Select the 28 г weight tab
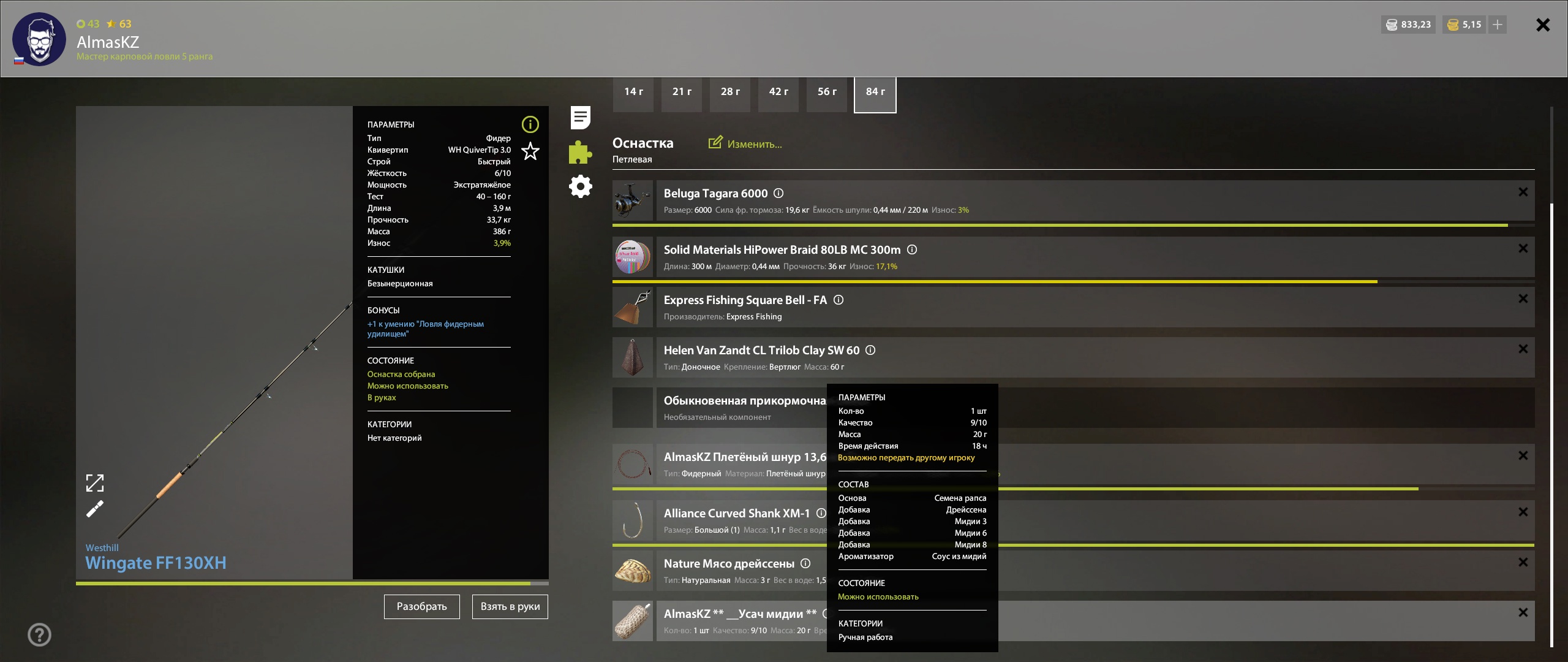Image resolution: width=1568 pixels, height=662 pixels. pyautogui.click(x=730, y=94)
